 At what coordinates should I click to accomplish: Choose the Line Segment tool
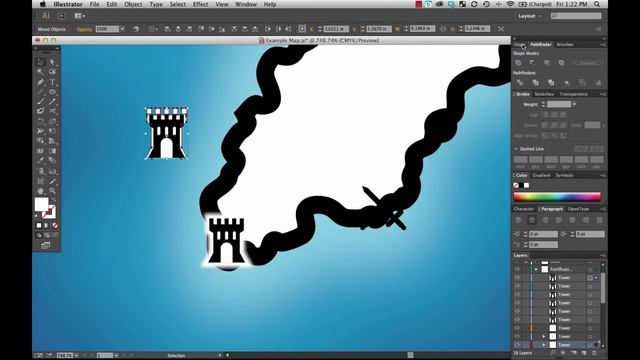pyautogui.click(x=41, y=92)
